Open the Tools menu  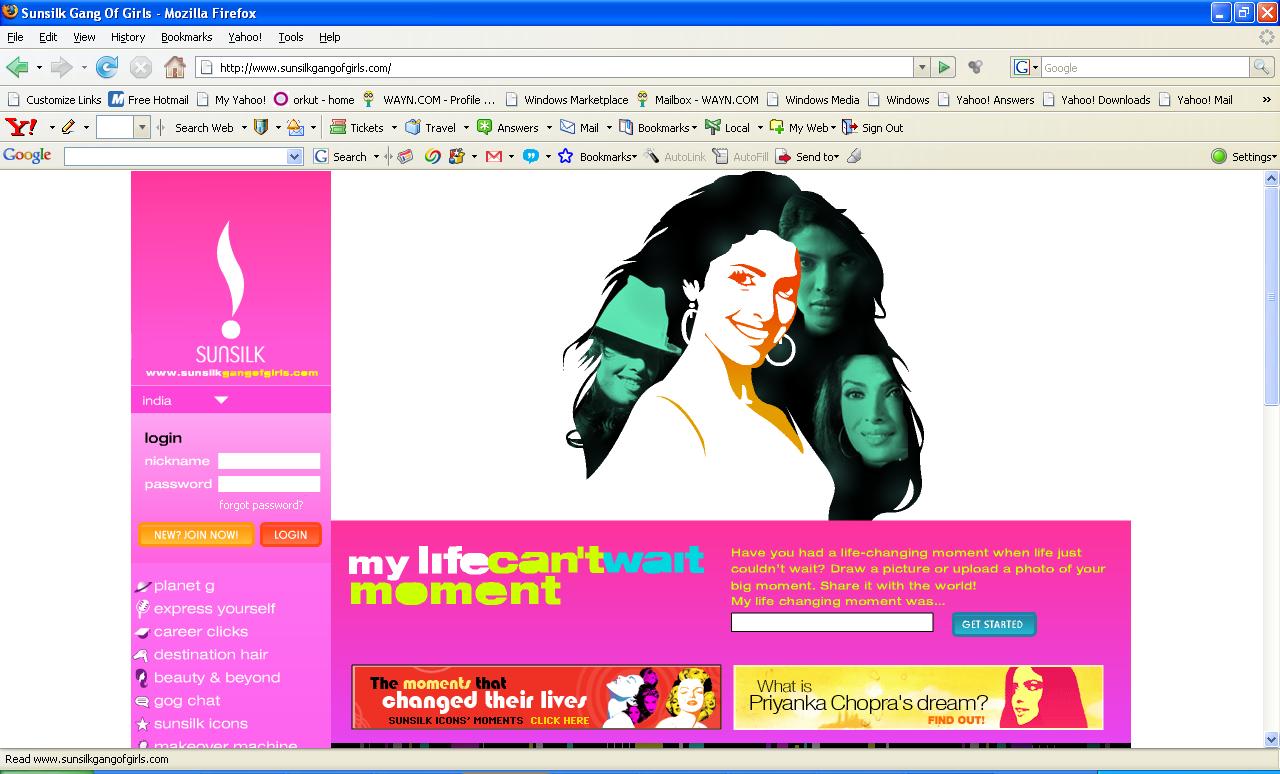[290, 37]
